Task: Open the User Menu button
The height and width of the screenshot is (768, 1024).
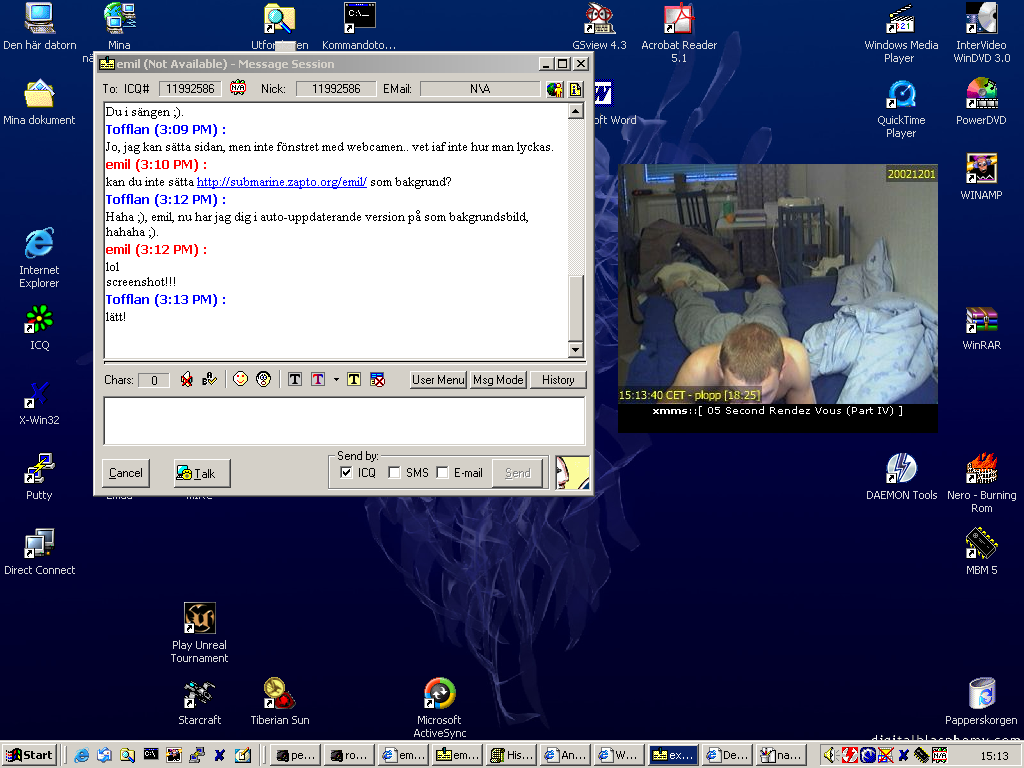Action: click(x=438, y=380)
